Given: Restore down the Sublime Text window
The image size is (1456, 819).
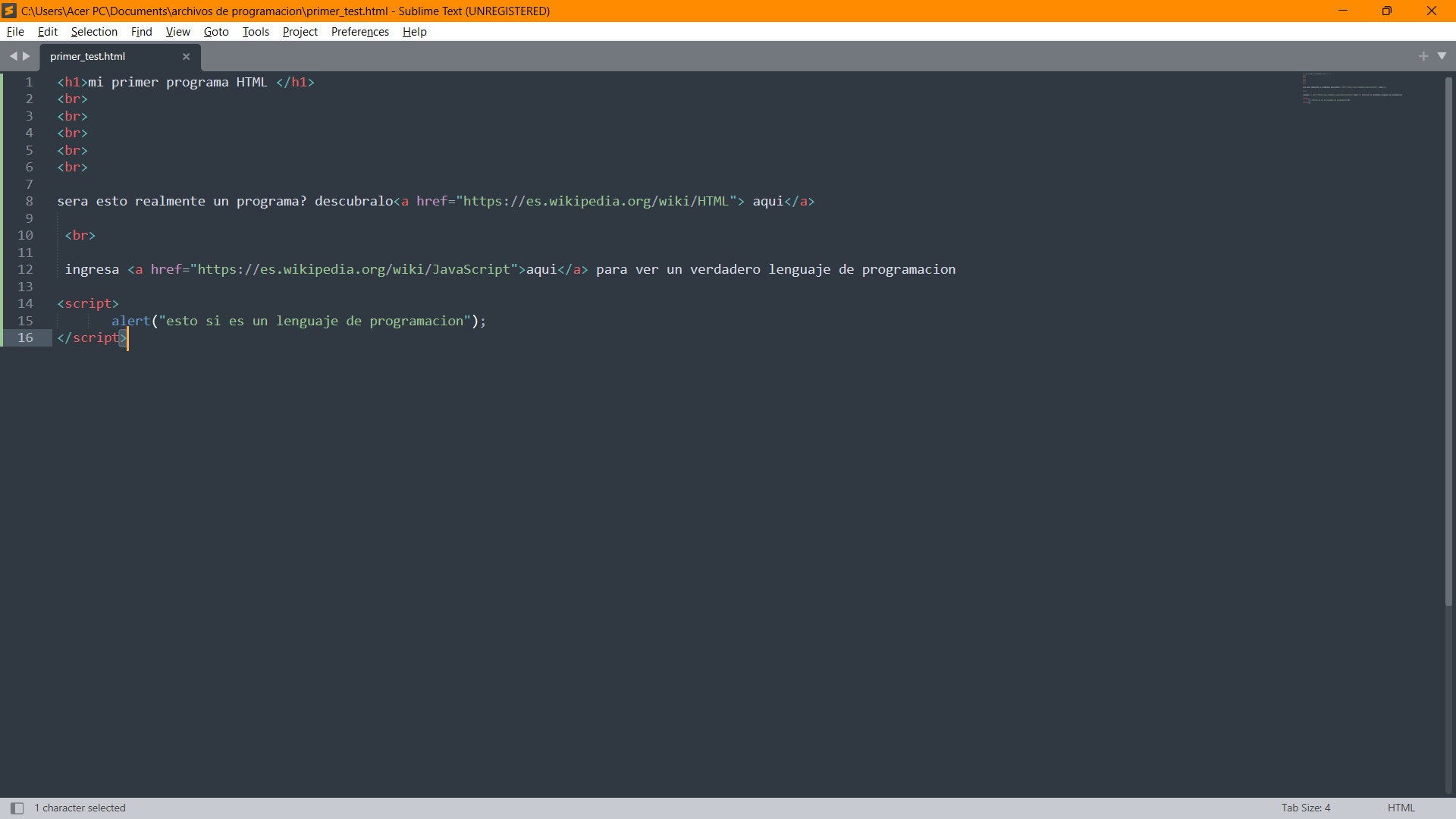Looking at the screenshot, I should [1387, 11].
